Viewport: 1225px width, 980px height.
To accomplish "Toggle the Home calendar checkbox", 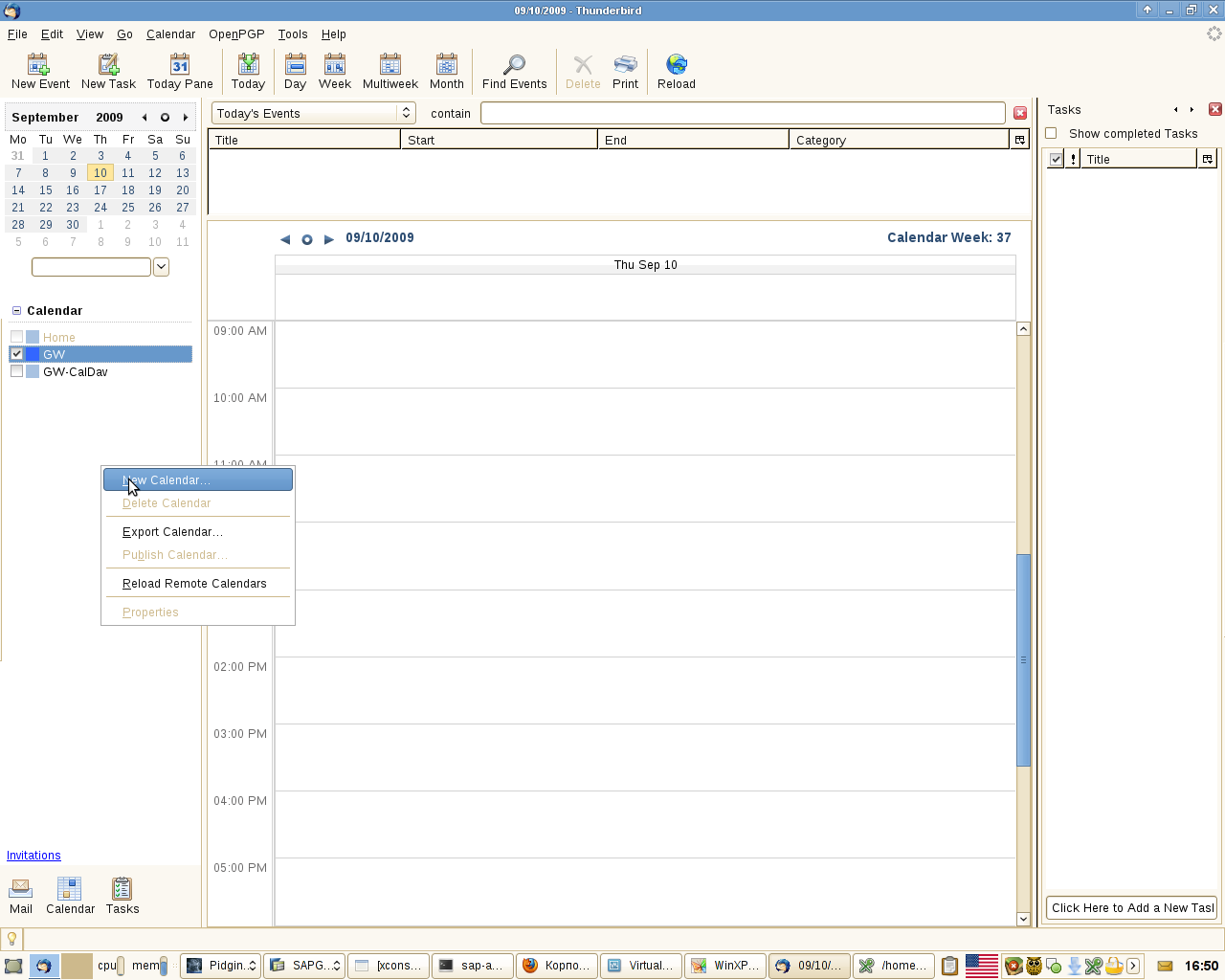I will click(16, 337).
